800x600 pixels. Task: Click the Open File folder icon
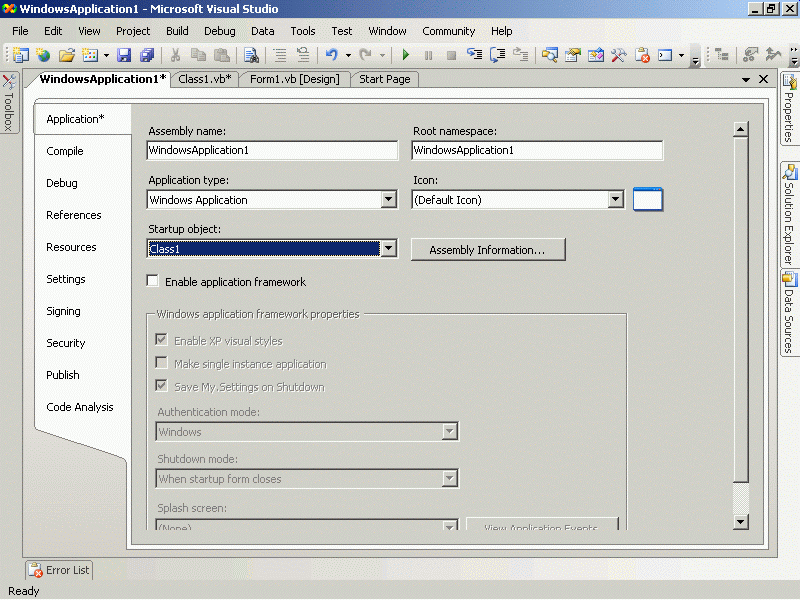click(67, 55)
